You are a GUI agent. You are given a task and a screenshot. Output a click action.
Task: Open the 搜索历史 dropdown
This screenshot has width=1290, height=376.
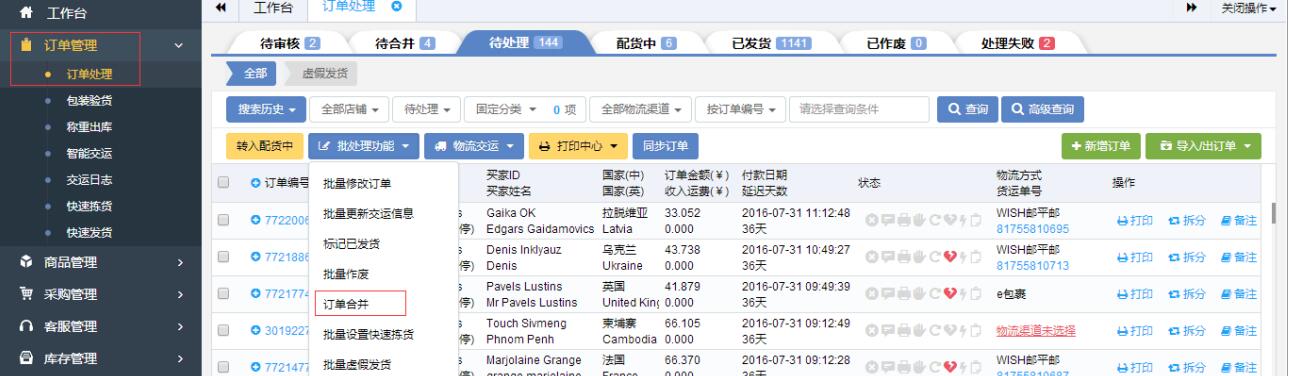coord(265,109)
